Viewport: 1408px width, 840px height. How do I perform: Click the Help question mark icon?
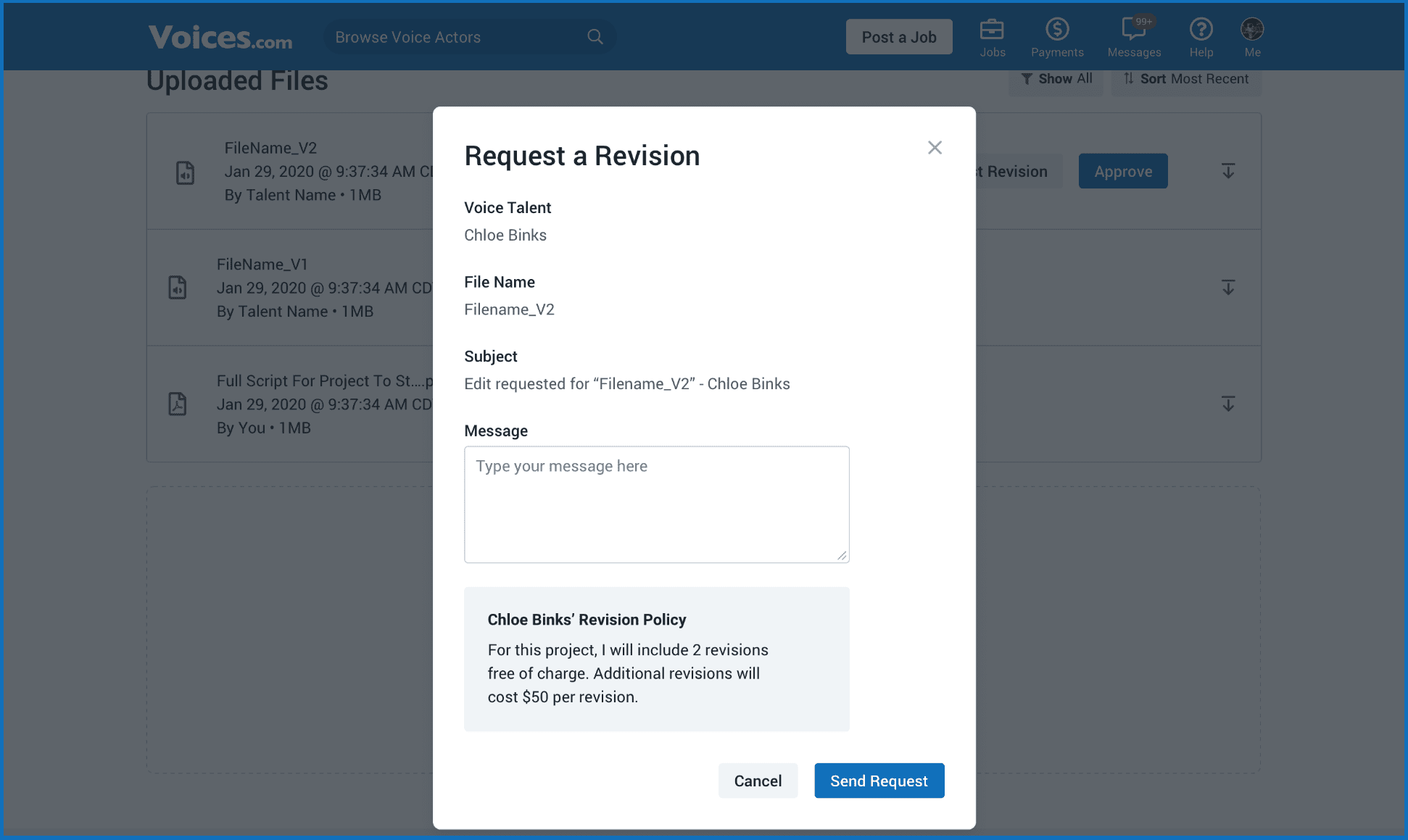[x=1201, y=30]
